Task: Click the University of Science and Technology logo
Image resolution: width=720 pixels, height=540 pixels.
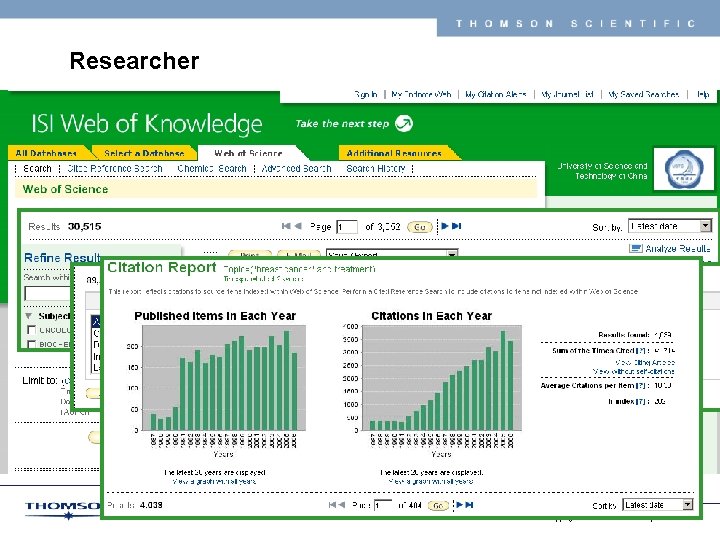Action: (x=684, y=169)
